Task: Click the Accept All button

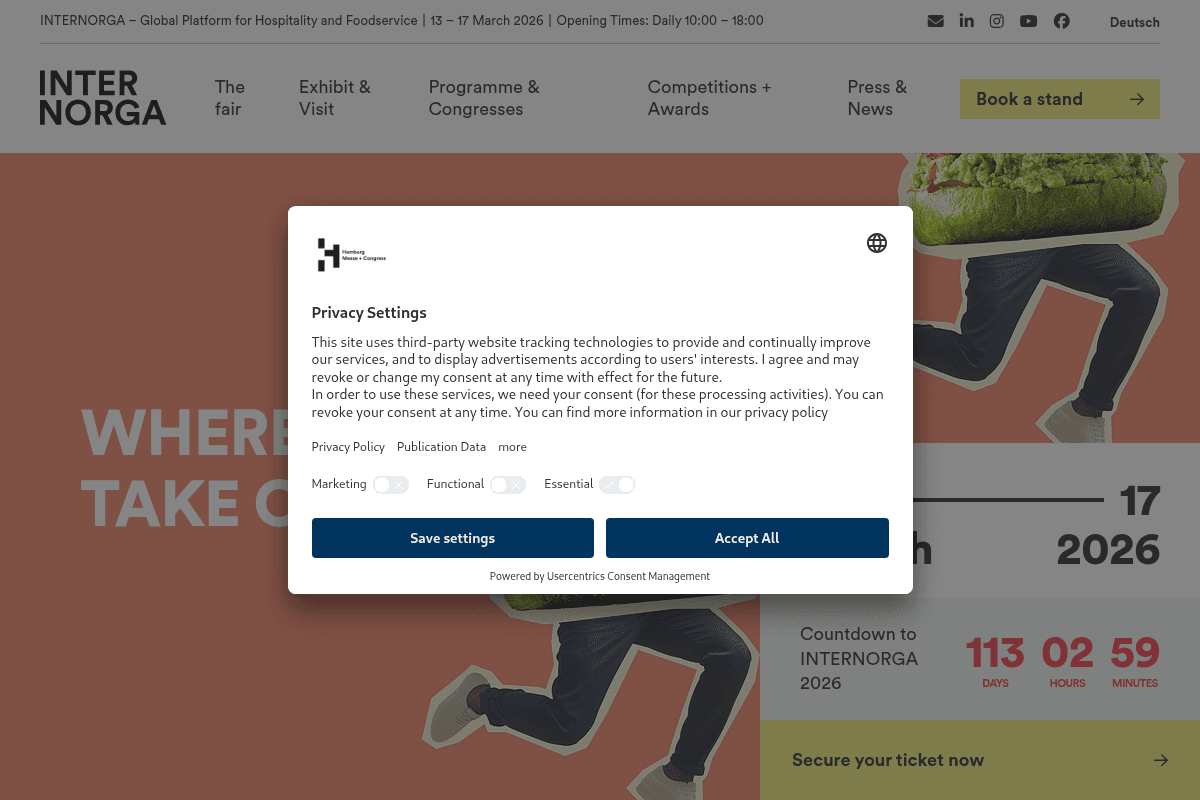Action: click(747, 538)
